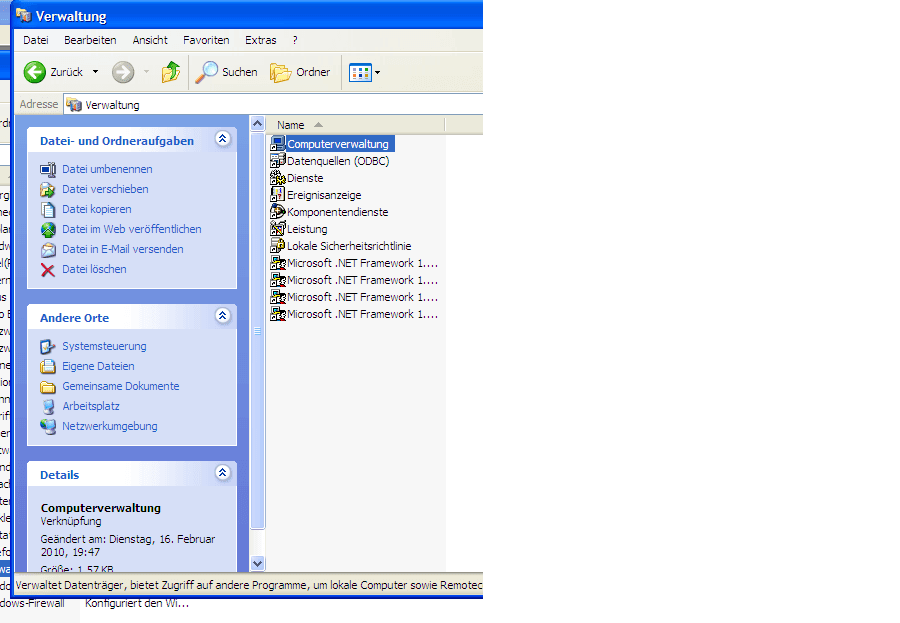
Task: Open the forward history dropdown arrow
Action: tap(146, 72)
